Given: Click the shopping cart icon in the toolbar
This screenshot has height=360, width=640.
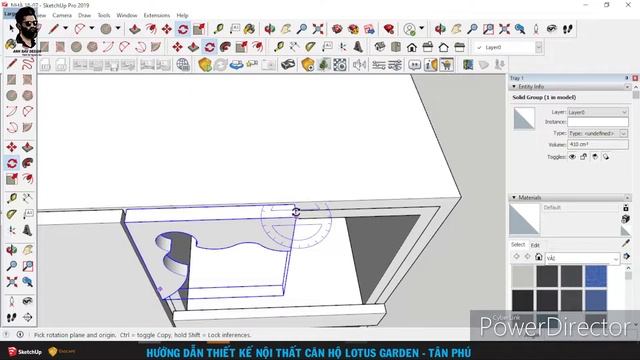Looking at the screenshot, I should [447, 64].
